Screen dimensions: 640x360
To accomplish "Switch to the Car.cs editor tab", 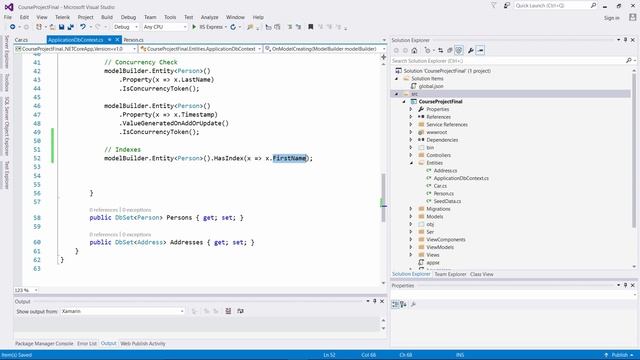I will tap(21, 40).
